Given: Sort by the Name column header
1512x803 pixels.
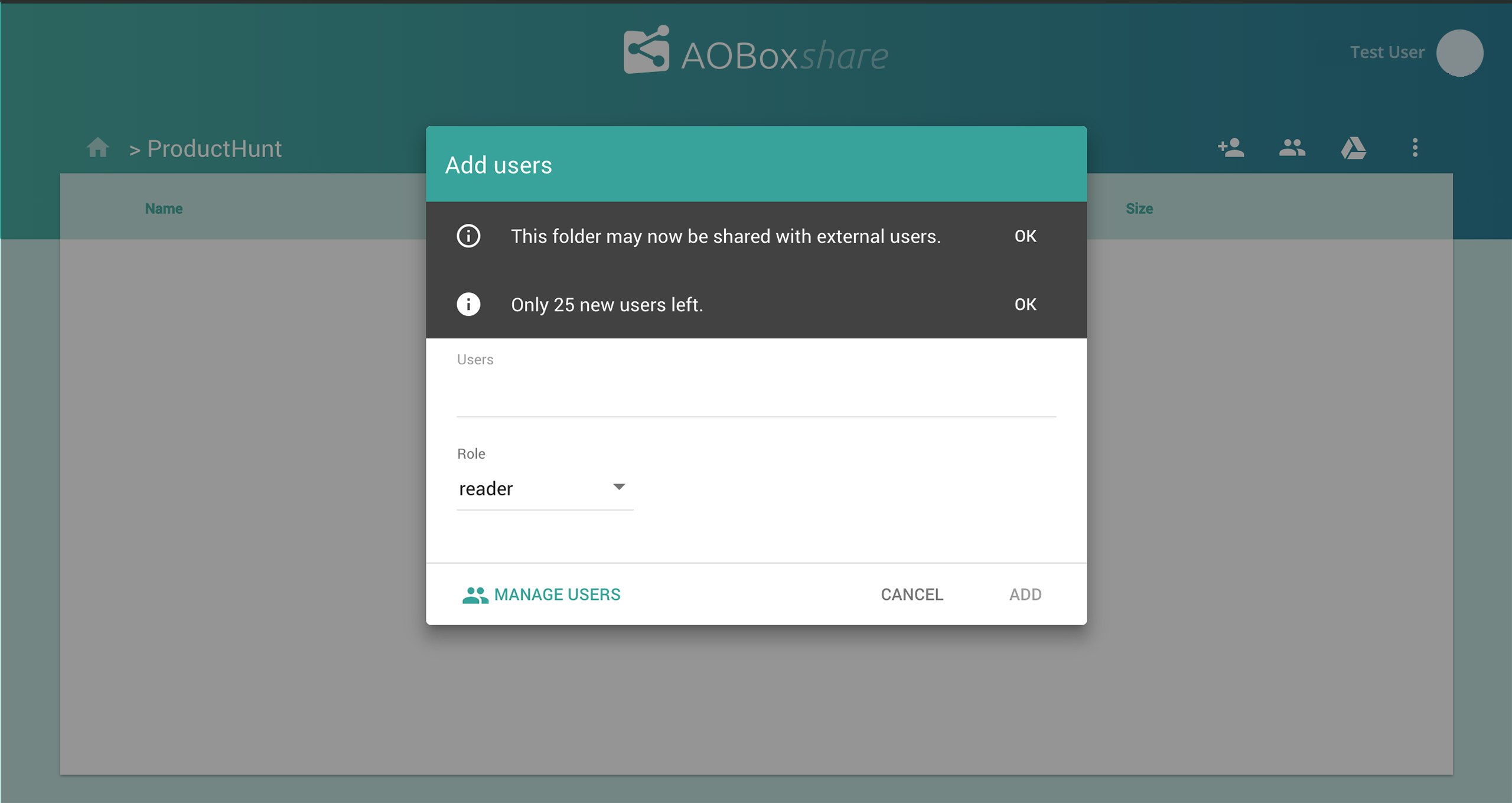Looking at the screenshot, I should coord(164,208).
